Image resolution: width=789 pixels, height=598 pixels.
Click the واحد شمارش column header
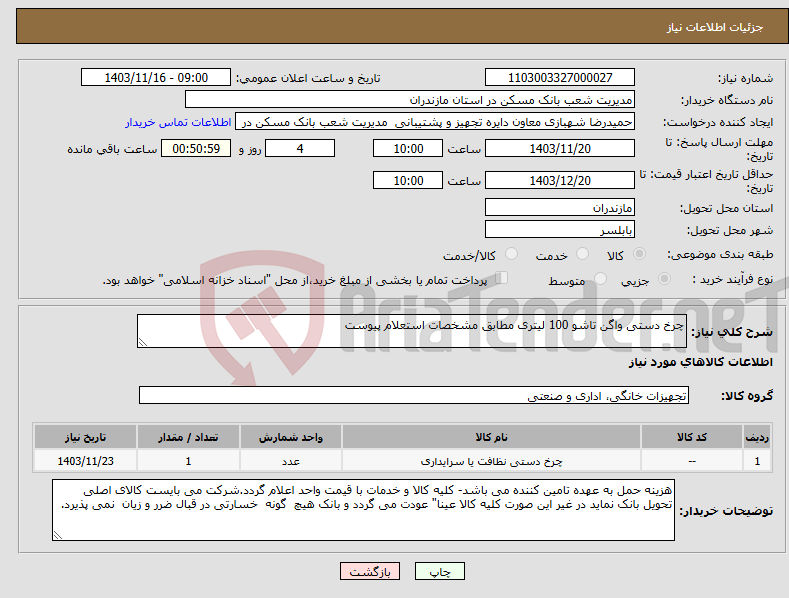[x=291, y=437]
